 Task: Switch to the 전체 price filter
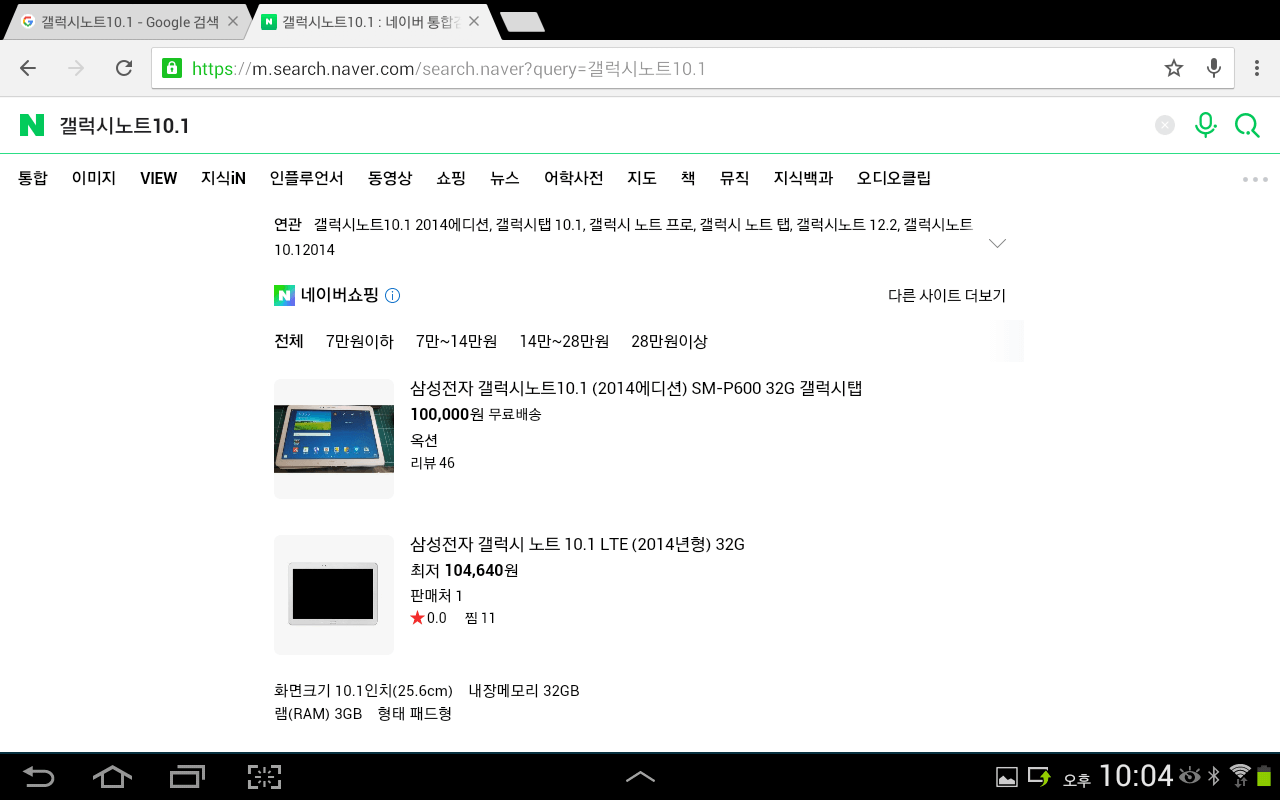coord(289,341)
